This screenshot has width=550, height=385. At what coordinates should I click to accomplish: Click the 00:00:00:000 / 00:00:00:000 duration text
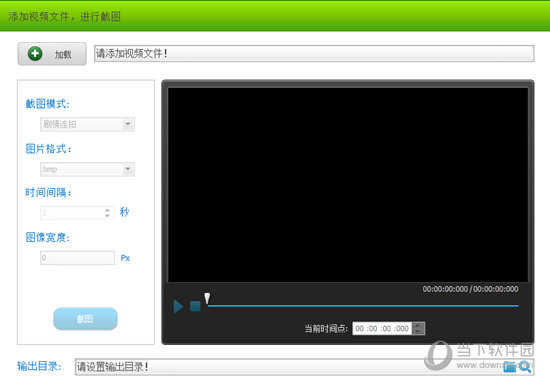(x=470, y=289)
